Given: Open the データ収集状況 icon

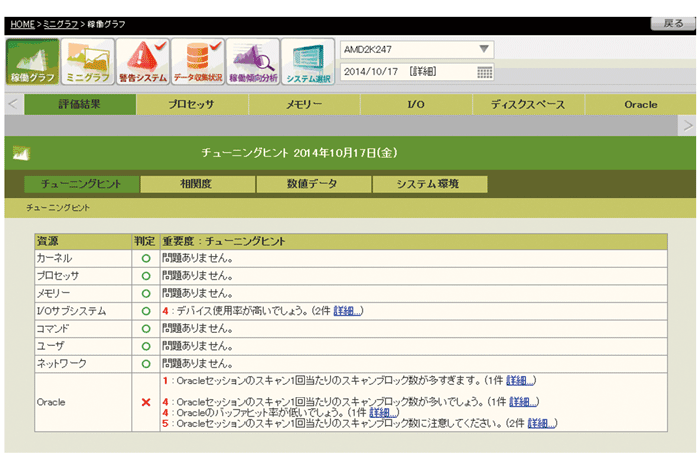Looking at the screenshot, I should tap(197, 63).
